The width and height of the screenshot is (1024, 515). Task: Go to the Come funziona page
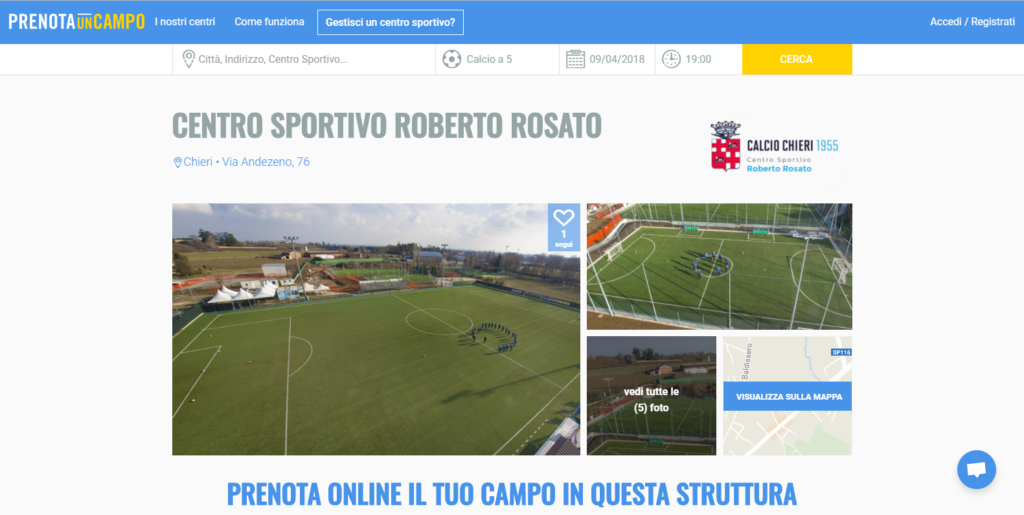(x=269, y=21)
